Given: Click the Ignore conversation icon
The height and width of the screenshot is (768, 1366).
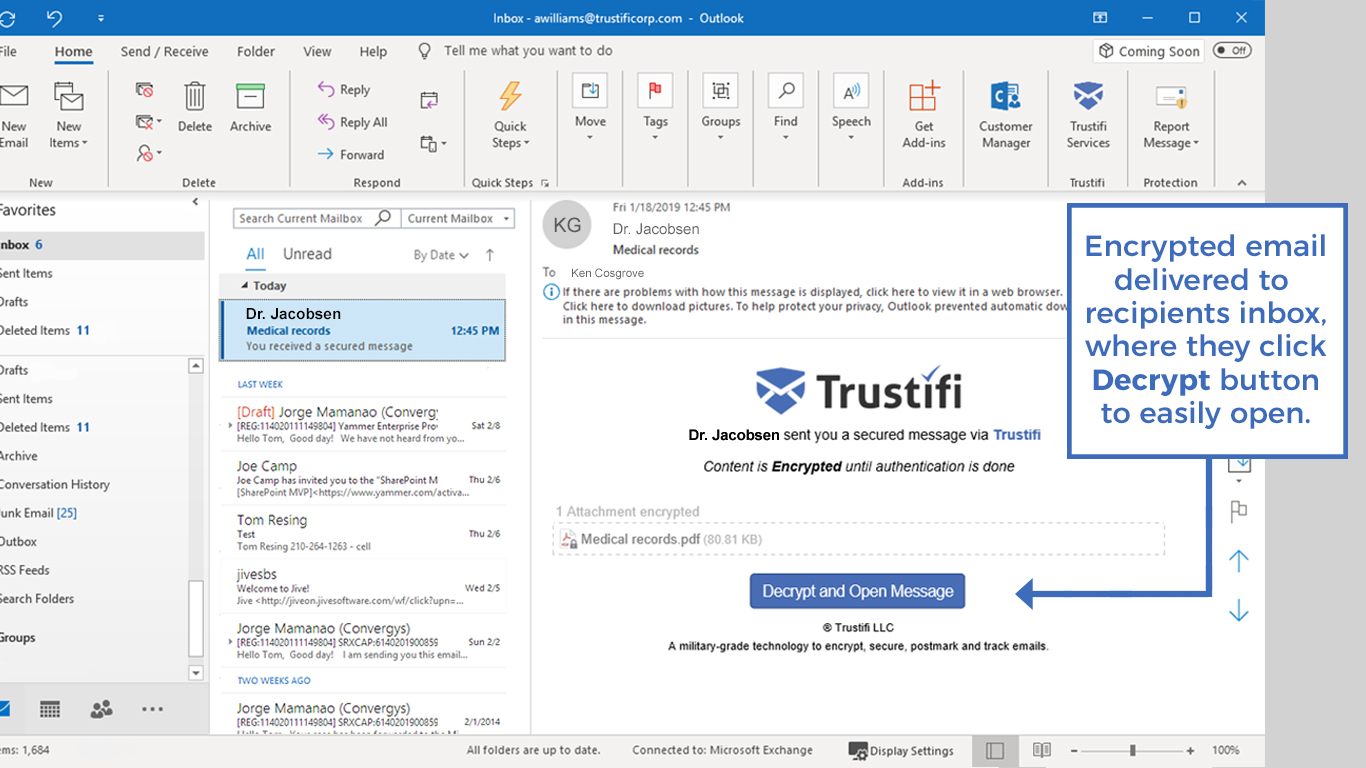Looking at the screenshot, I should click(145, 90).
